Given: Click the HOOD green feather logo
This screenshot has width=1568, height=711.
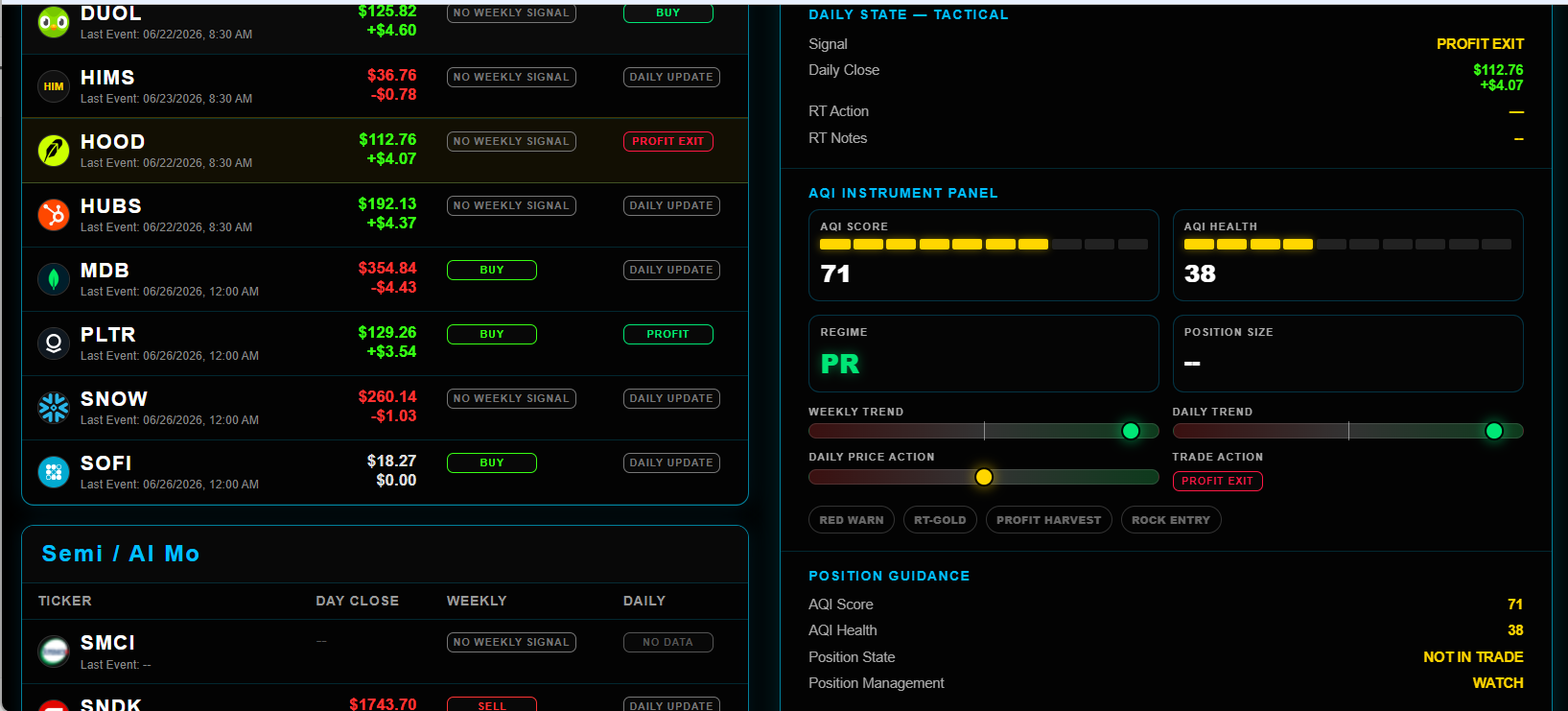Looking at the screenshot, I should pos(54,151).
